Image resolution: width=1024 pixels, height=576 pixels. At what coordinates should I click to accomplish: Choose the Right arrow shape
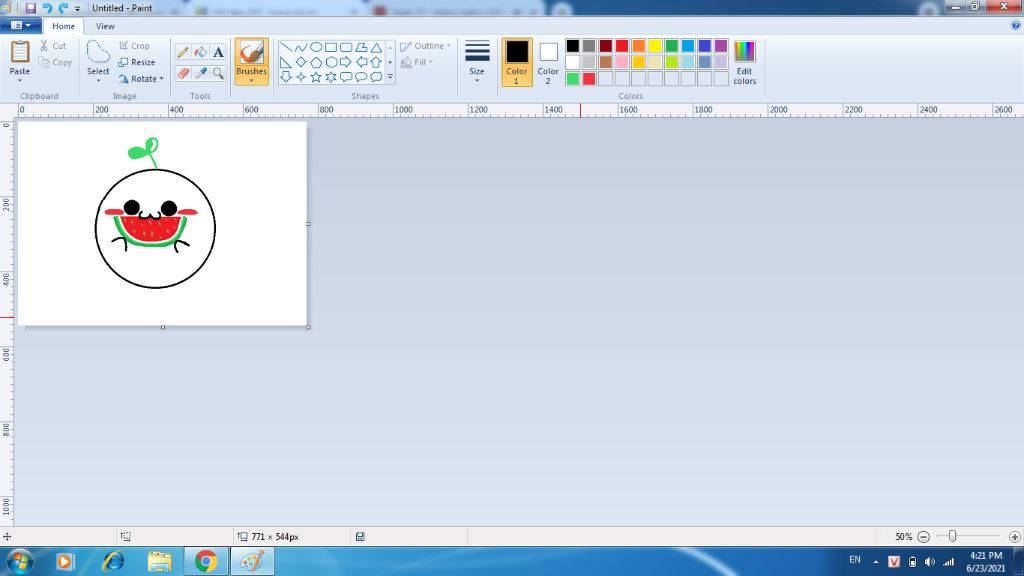[x=346, y=62]
